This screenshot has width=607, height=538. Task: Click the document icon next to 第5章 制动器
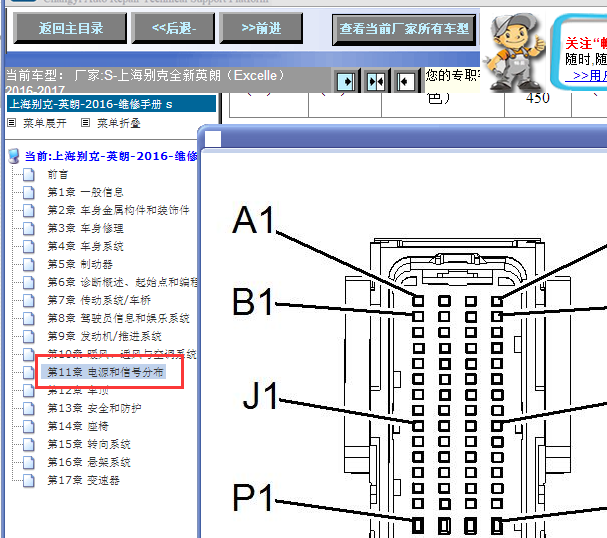coord(29,264)
